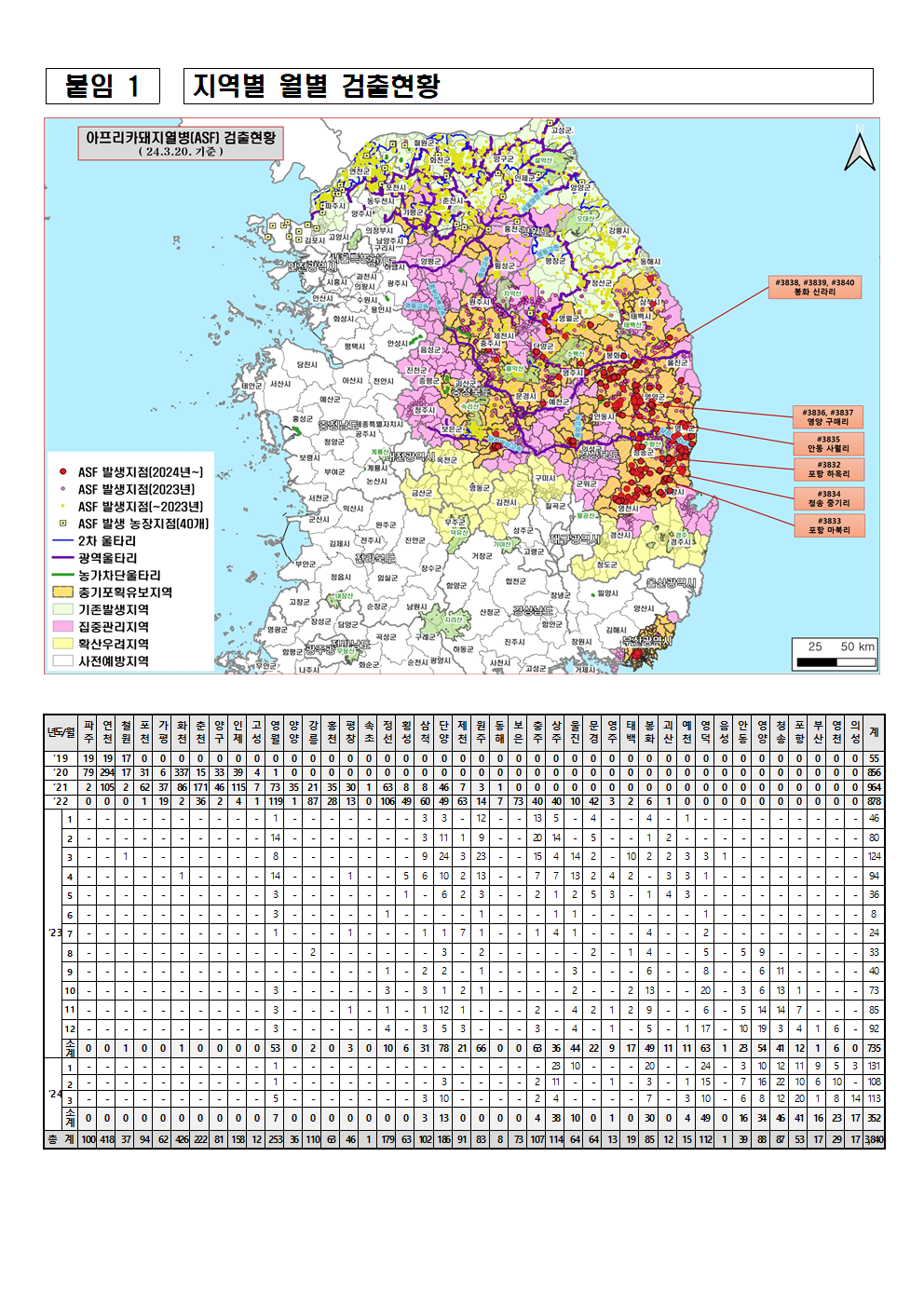Click the pink 집중관리지역 legend swatch
Screen dimensions: 924x1307
[x=62, y=626]
